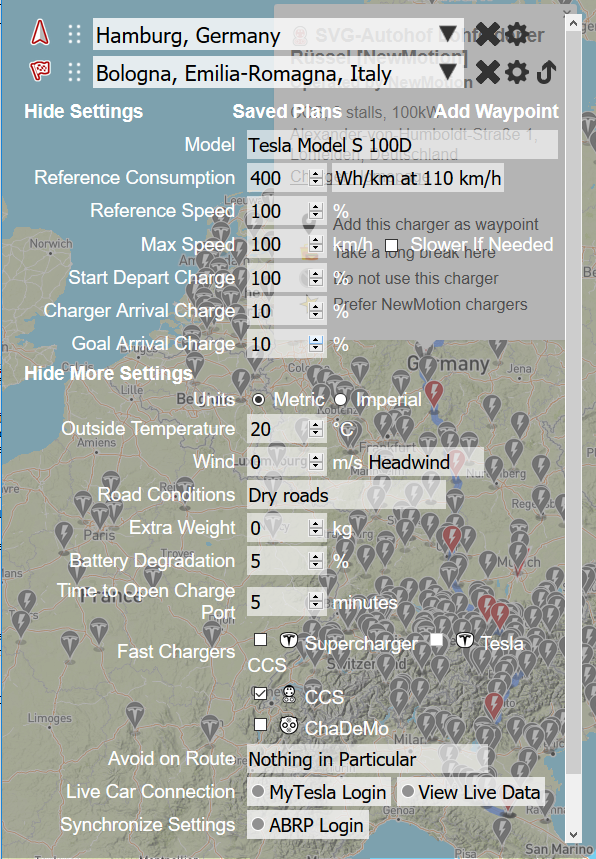
Task: Adjust Reference Consumption spinner arrows
Action: click(316, 178)
